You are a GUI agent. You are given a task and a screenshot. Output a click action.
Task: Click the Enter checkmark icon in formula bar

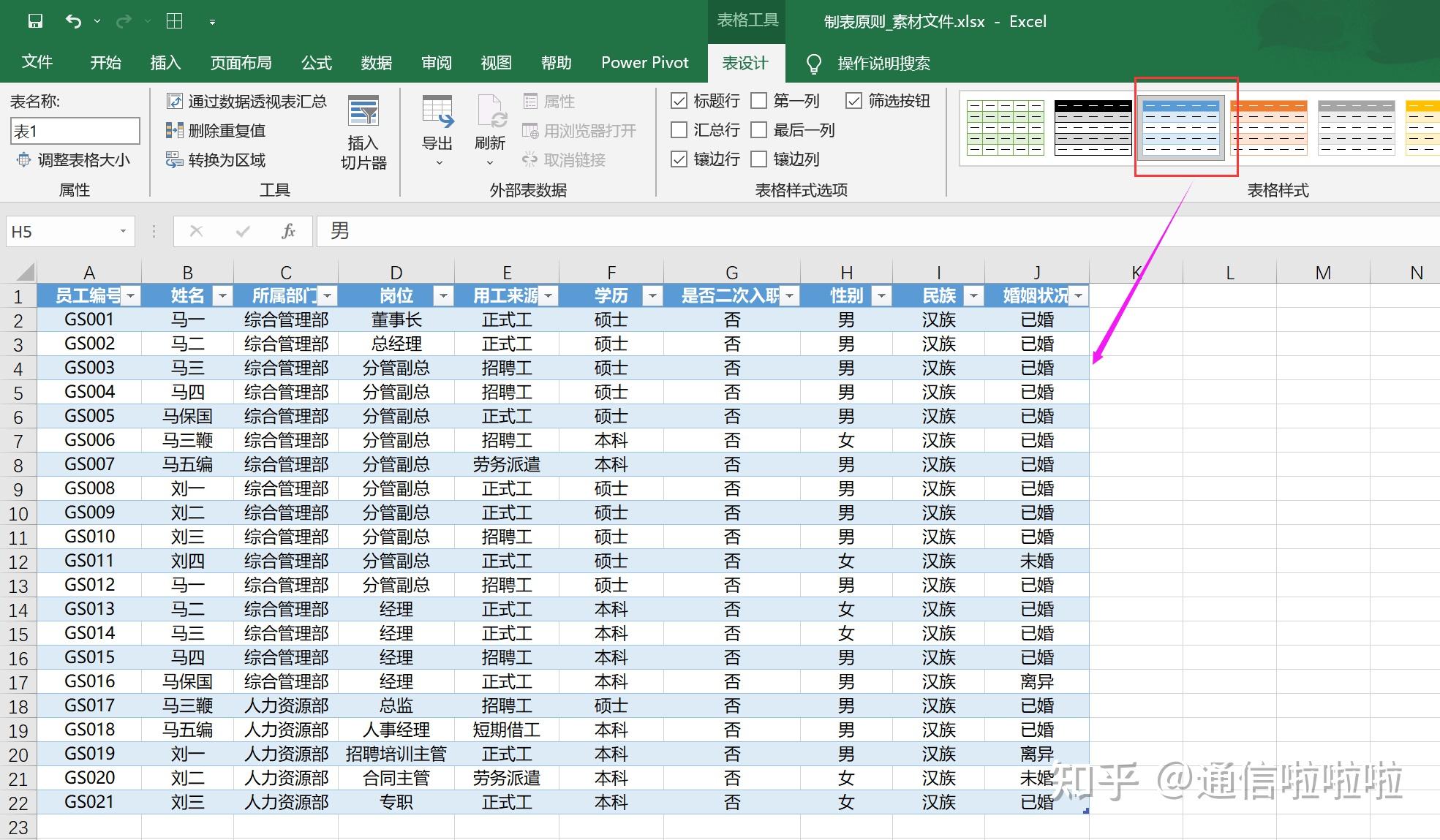pyautogui.click(x=243, y=232)
